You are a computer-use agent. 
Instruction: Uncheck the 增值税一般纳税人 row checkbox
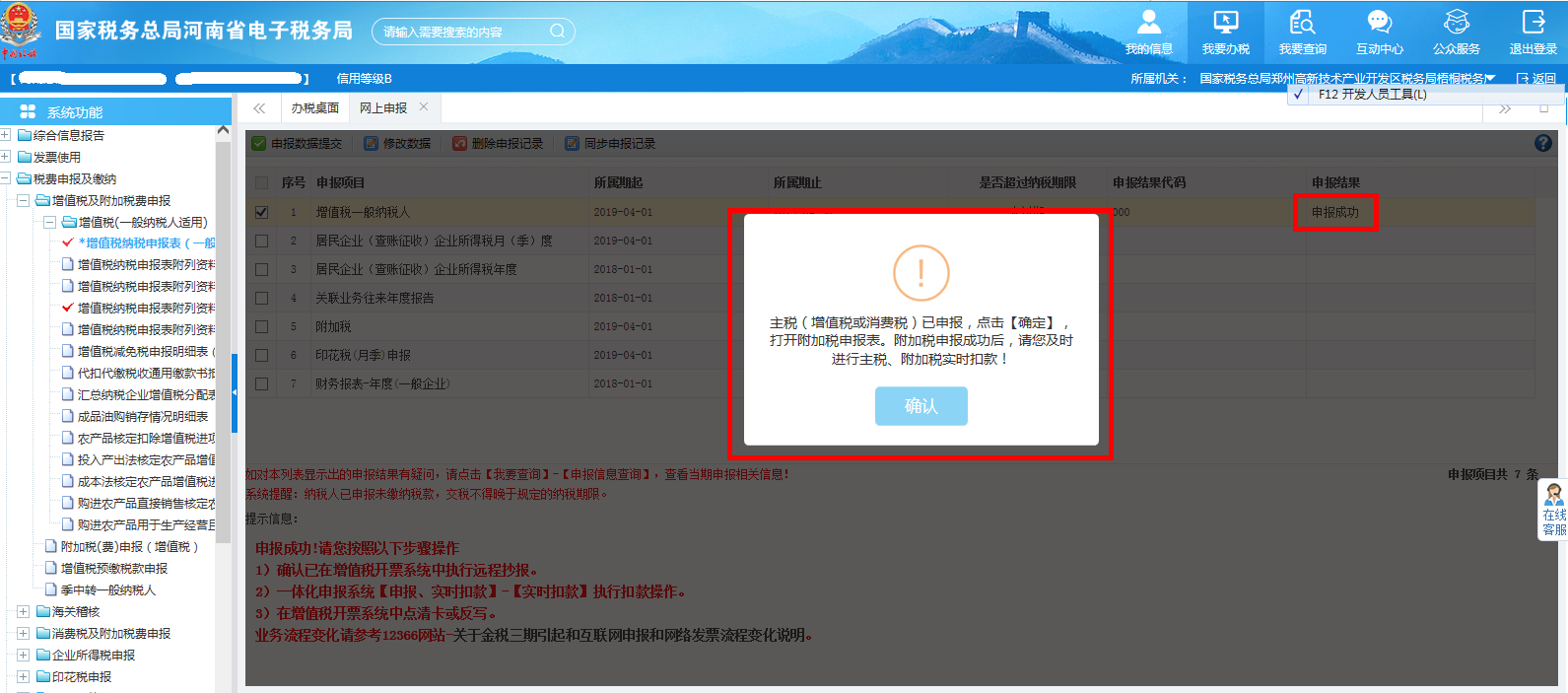click(x=261, y=212)
